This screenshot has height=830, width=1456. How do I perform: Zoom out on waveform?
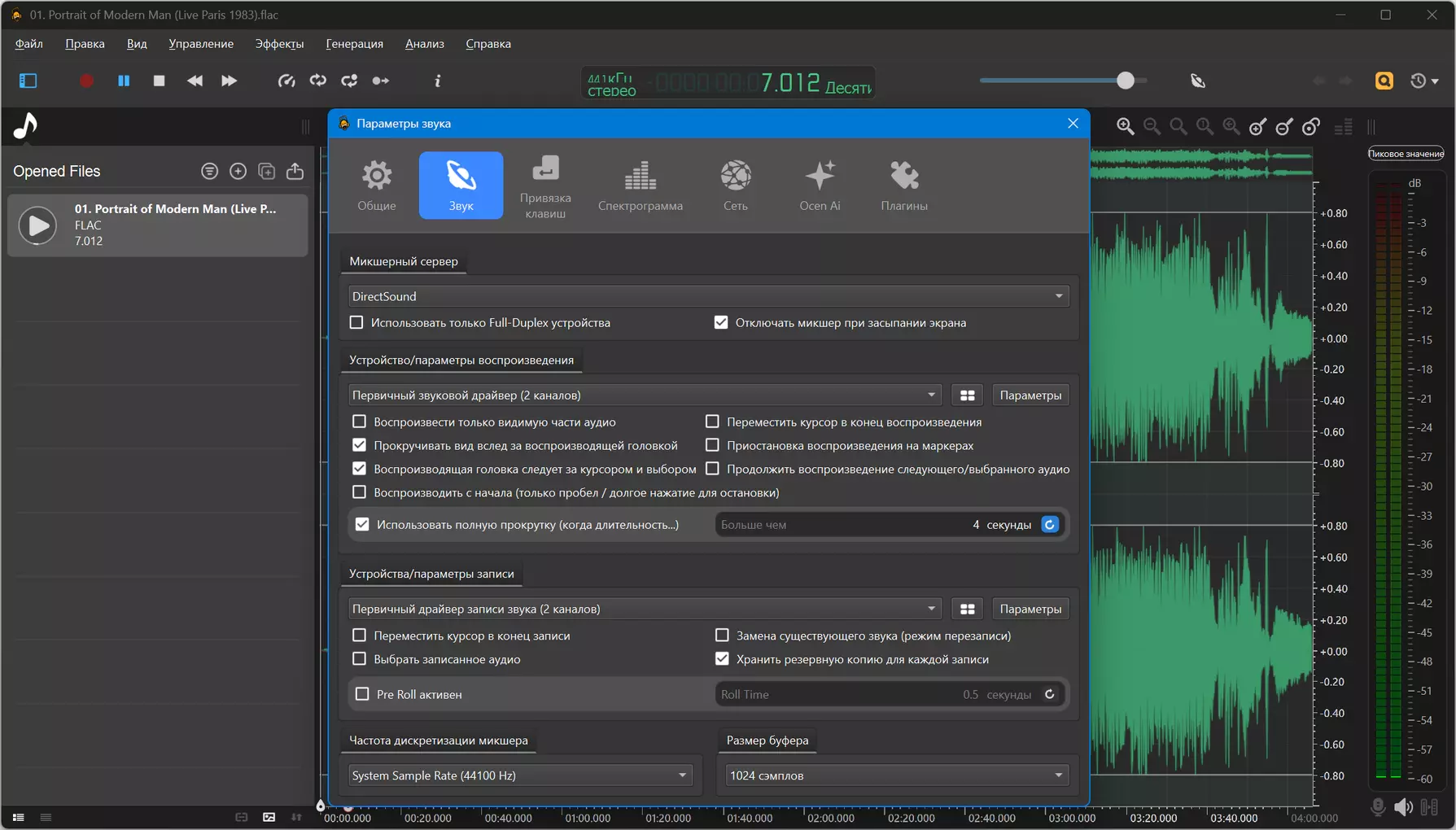(1152, 126)
